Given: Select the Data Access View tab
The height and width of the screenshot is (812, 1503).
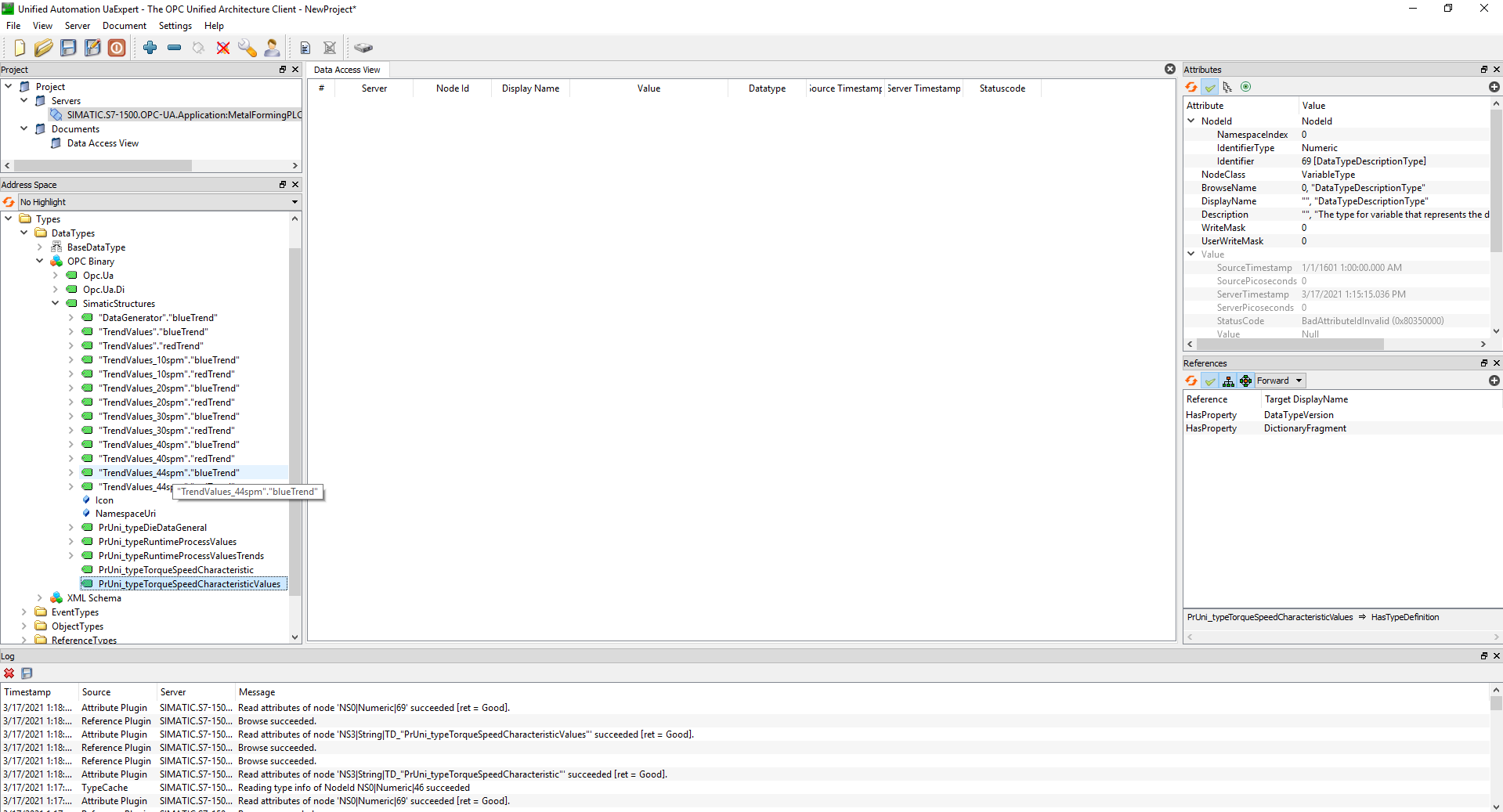Looking at the screenshot, I should click(347, 70).
